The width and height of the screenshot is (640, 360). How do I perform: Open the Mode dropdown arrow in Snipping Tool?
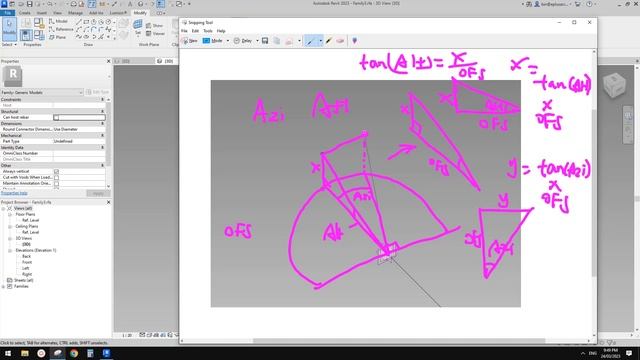tap(228, 41)
